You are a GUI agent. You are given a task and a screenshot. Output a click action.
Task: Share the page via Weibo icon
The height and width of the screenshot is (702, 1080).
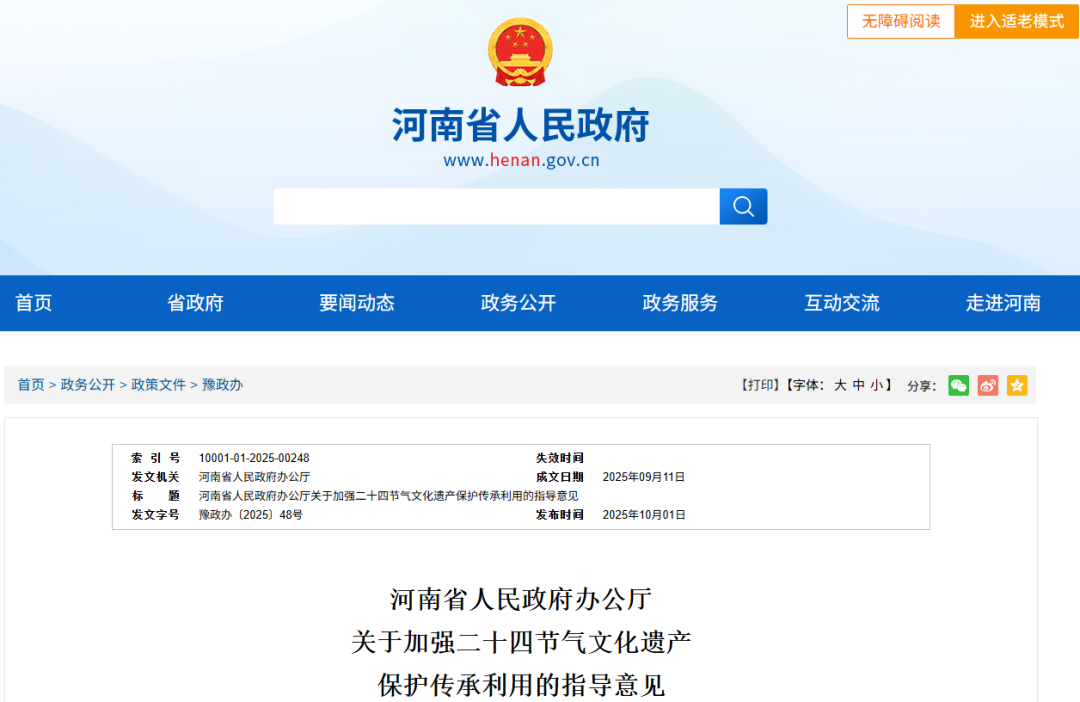pos(988,385)
